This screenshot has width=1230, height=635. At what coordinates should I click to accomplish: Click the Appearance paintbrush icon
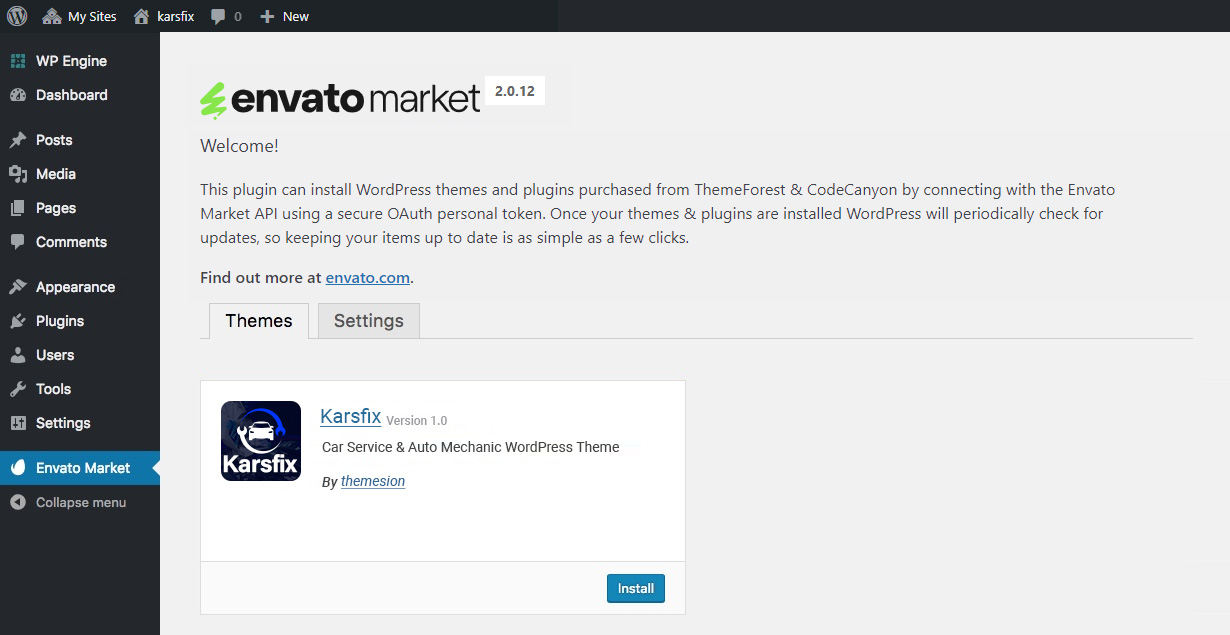point(18,287)
